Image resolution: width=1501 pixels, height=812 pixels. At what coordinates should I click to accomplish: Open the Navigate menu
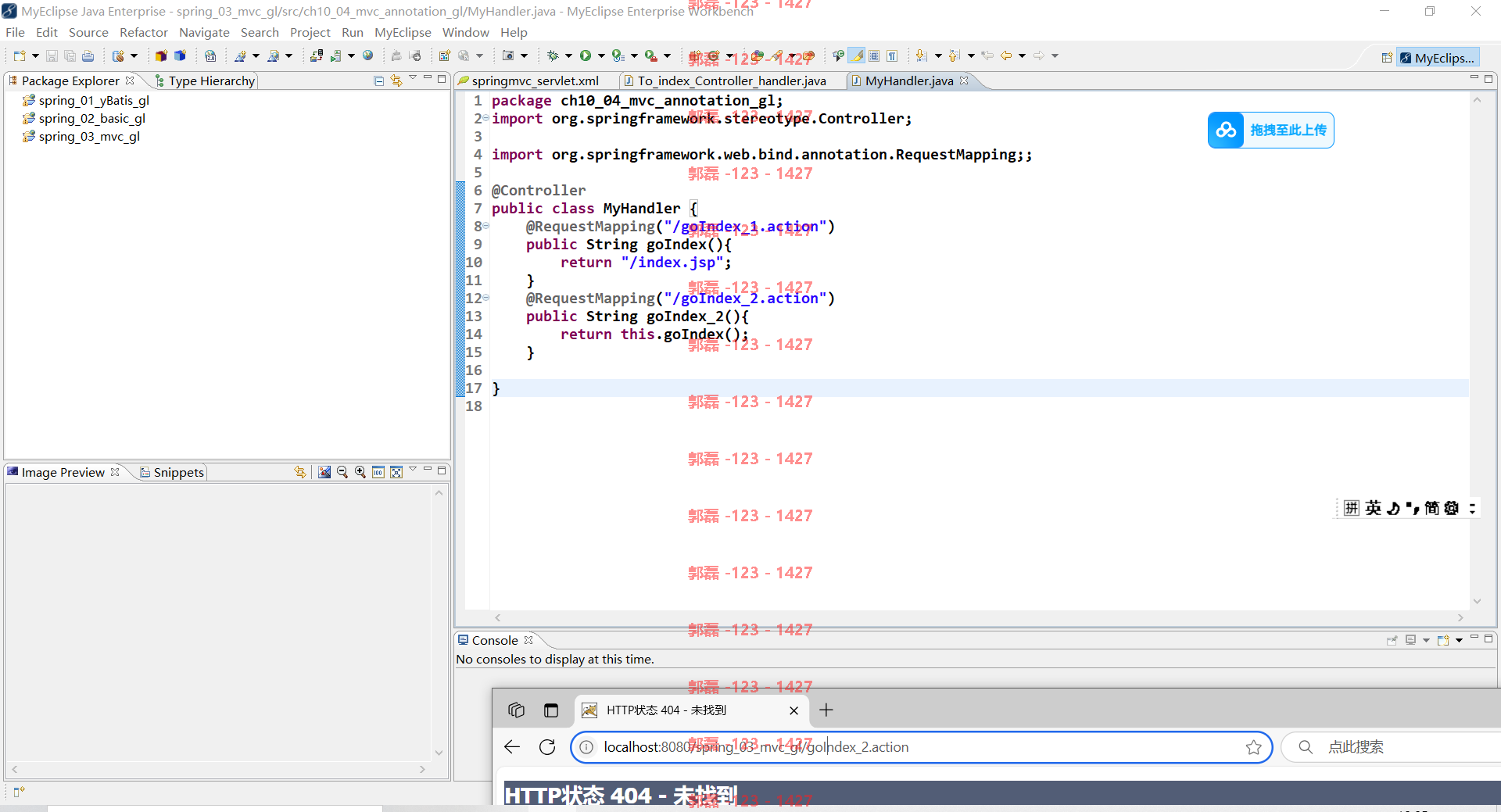pyautogui.click(x=204, y=32)
